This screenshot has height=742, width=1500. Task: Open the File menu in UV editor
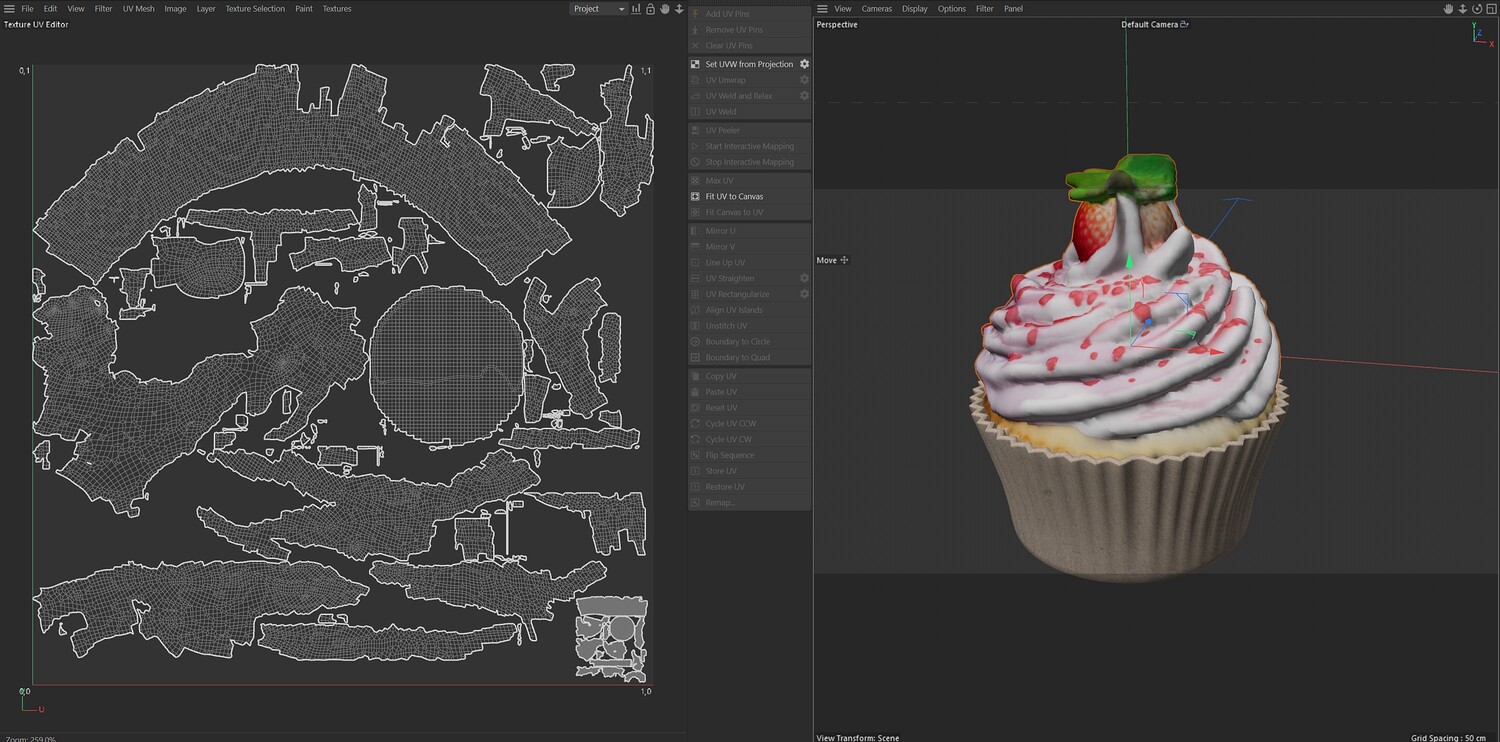click(x=27, y=9)
